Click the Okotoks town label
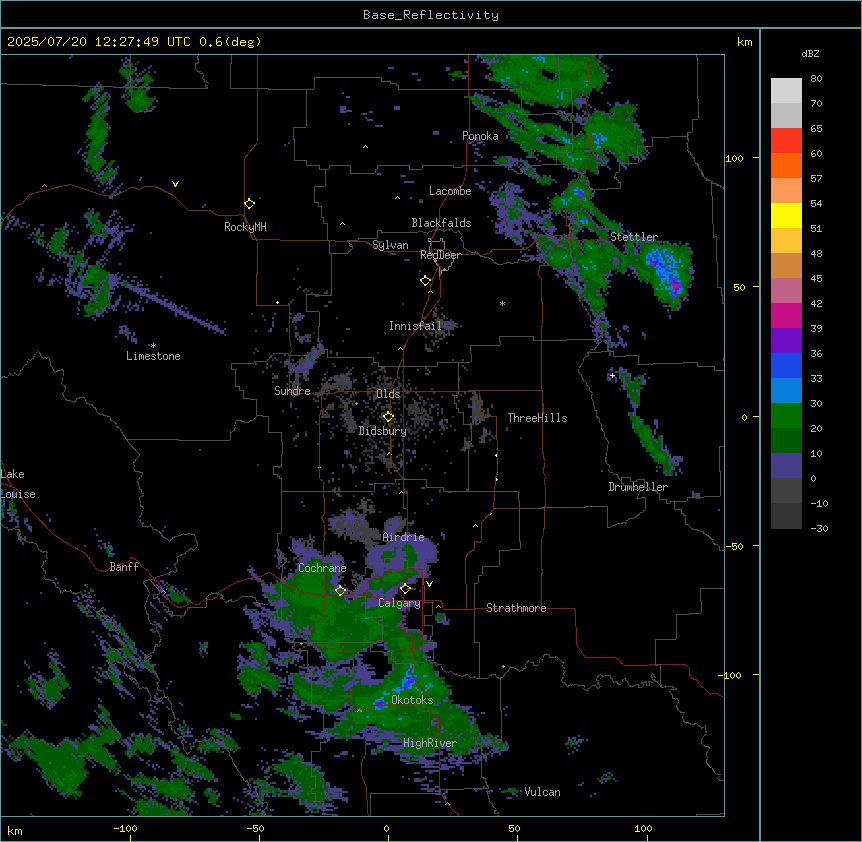Viewport: 862px width, 842px height. click(412, 700)
